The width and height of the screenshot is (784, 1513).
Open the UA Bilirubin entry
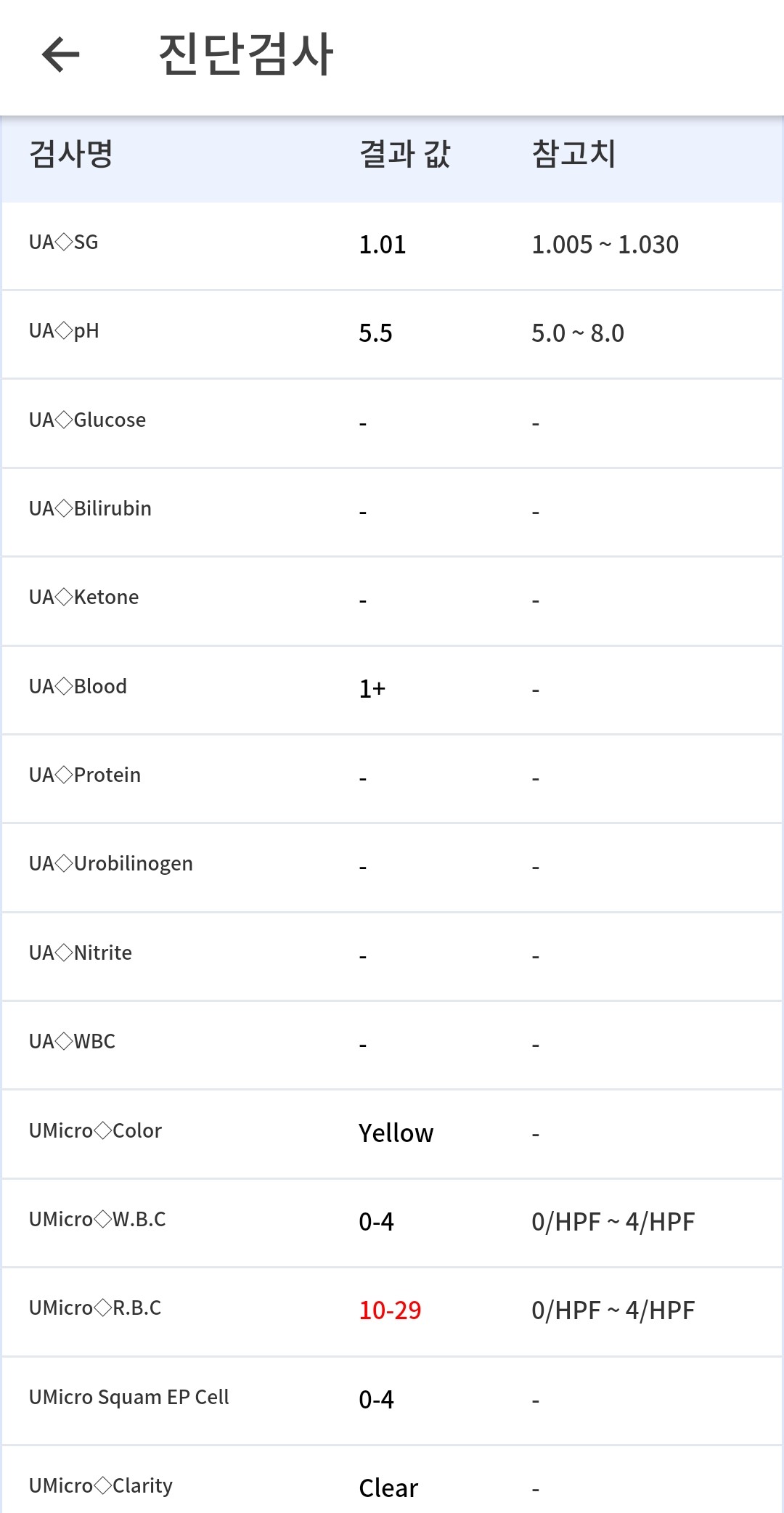[392, 513]
